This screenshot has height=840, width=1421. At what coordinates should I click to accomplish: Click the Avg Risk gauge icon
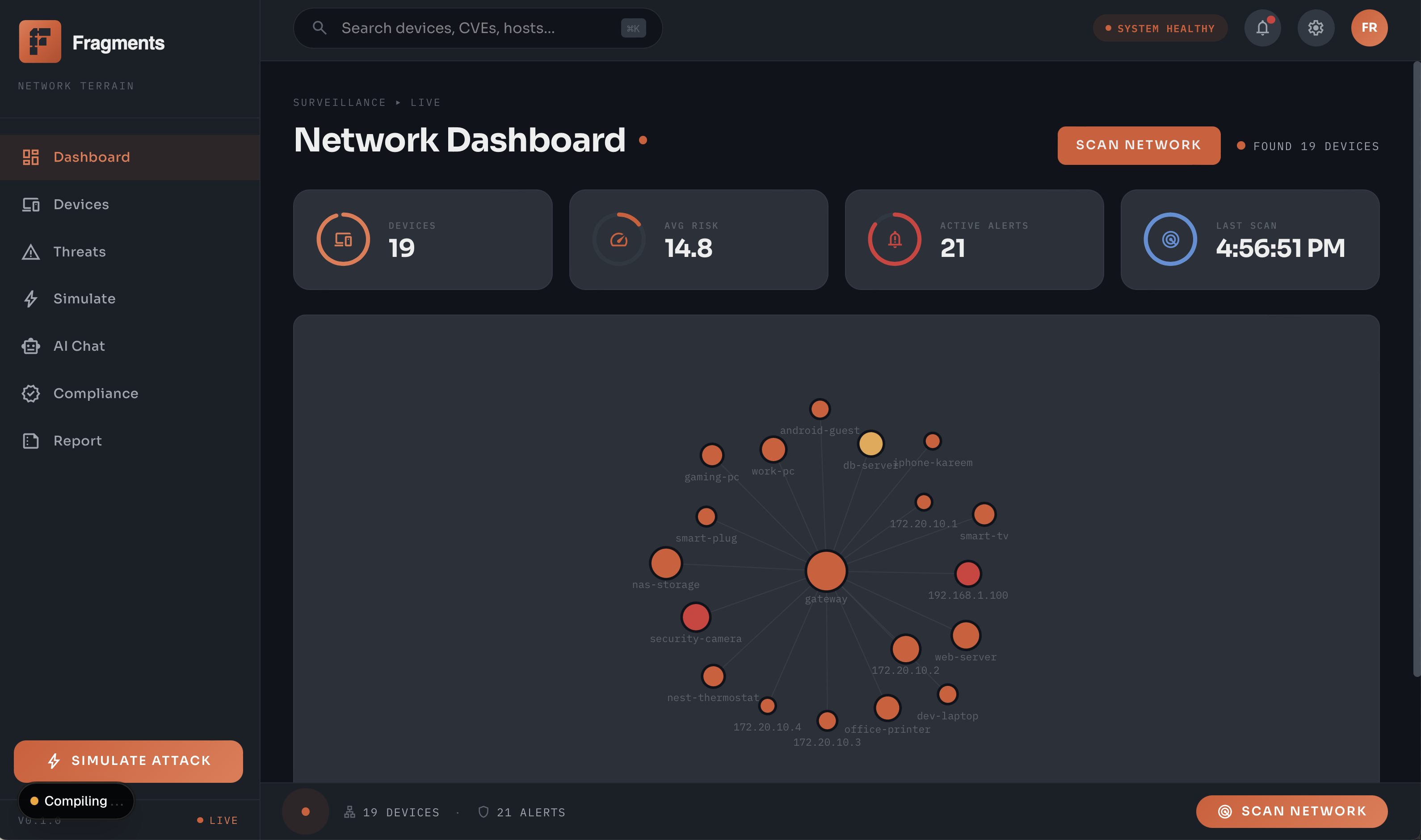tap(618, 239)
